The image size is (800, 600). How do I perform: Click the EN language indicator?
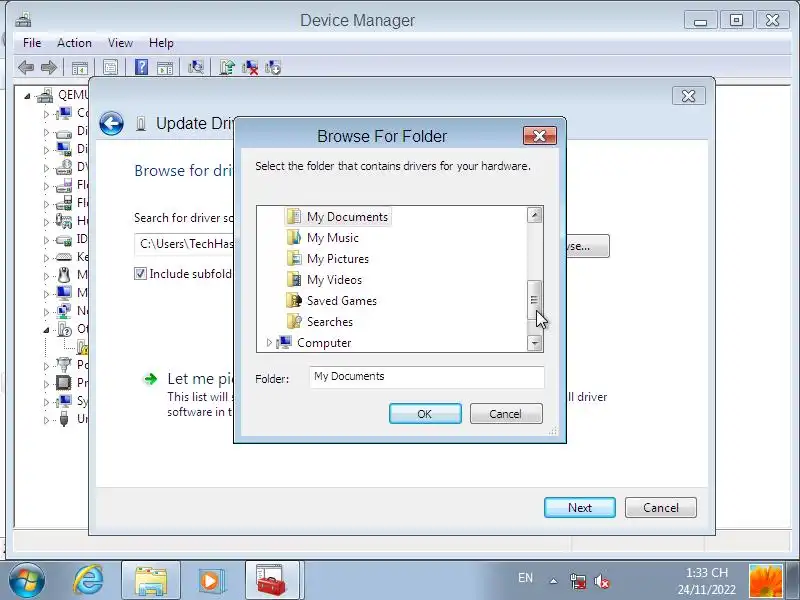pos(526,578)
